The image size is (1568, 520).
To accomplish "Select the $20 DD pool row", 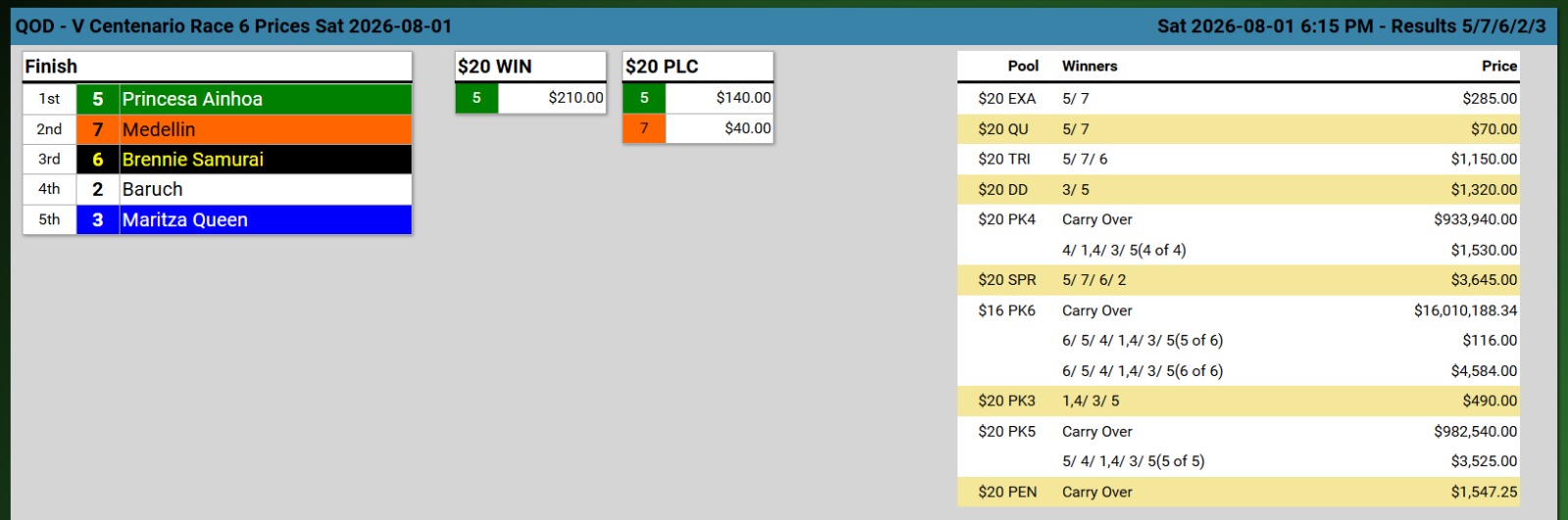I will [1239, 190].
